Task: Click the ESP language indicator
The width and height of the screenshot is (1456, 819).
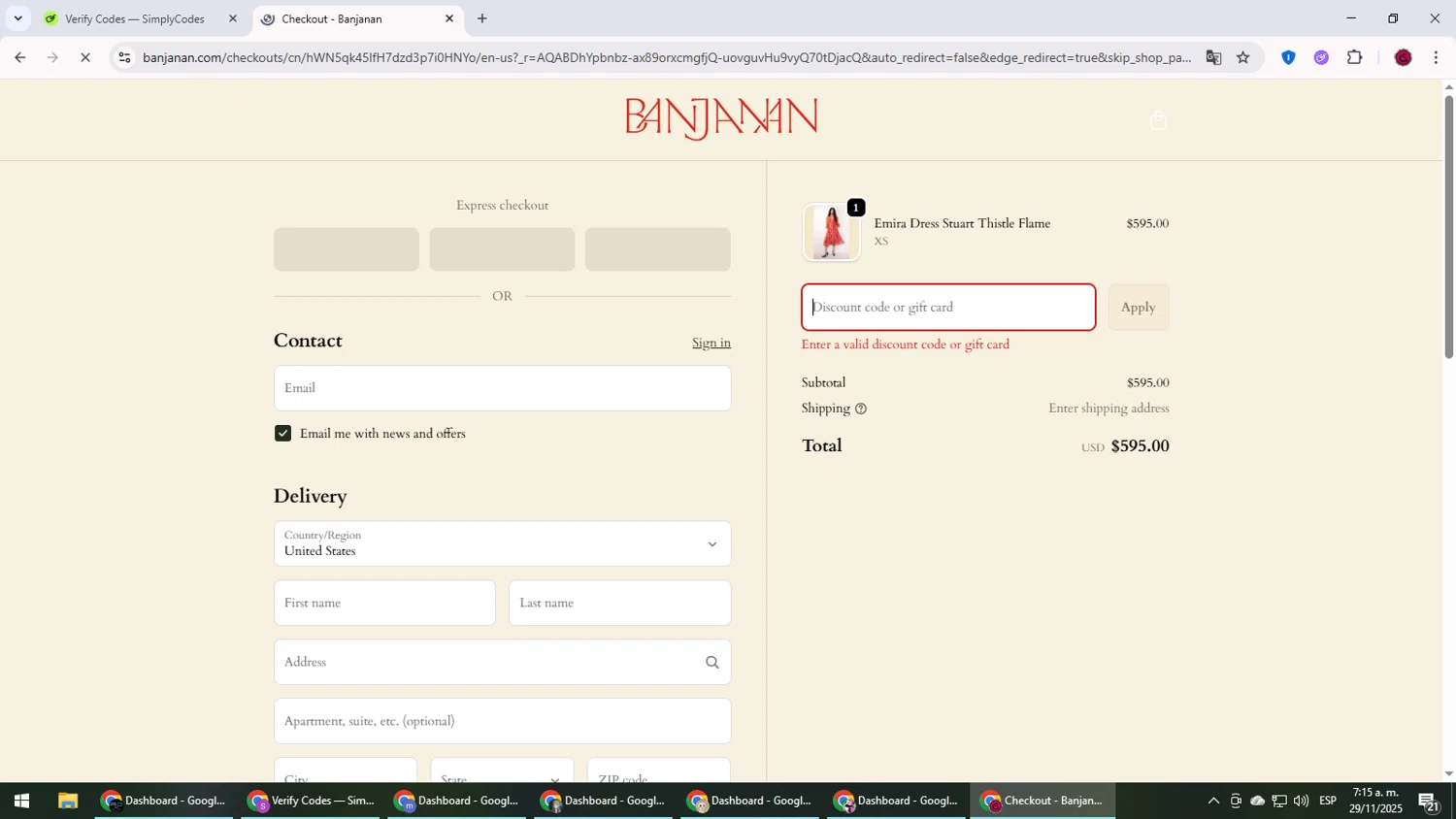Action: (x=1328, y=801)
